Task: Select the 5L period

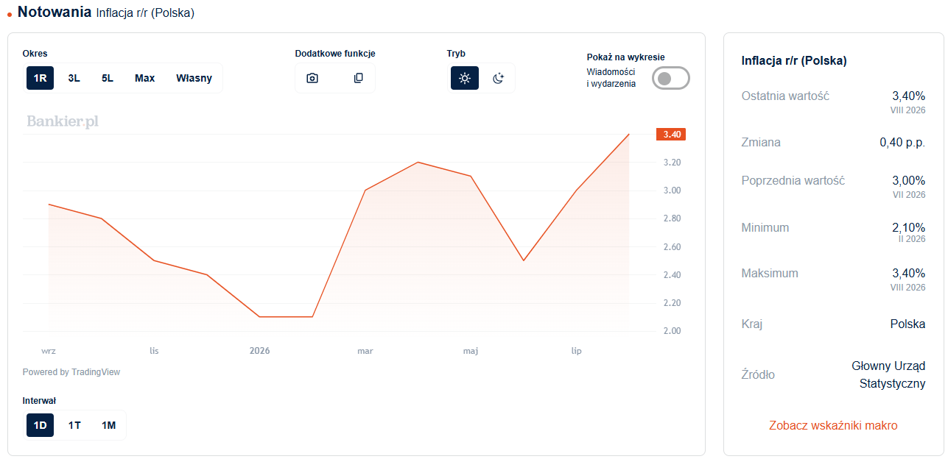Action: (x=108, y=78)
